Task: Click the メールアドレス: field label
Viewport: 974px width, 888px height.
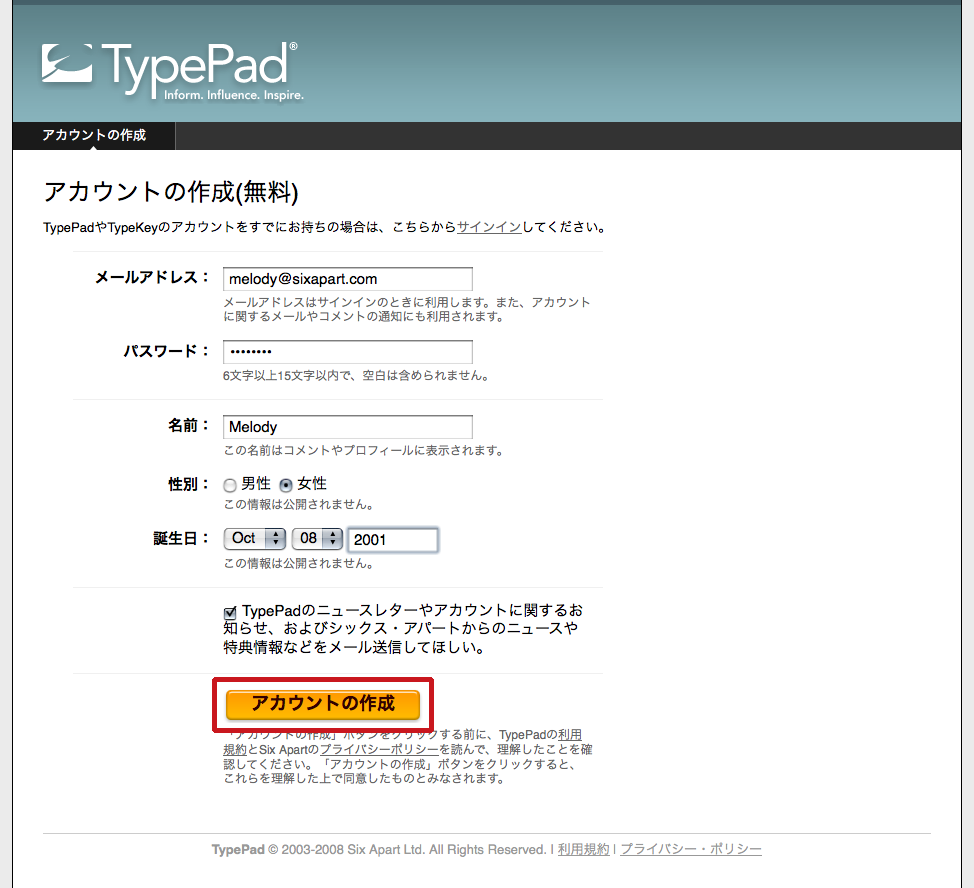Action: tap(153, 278)
